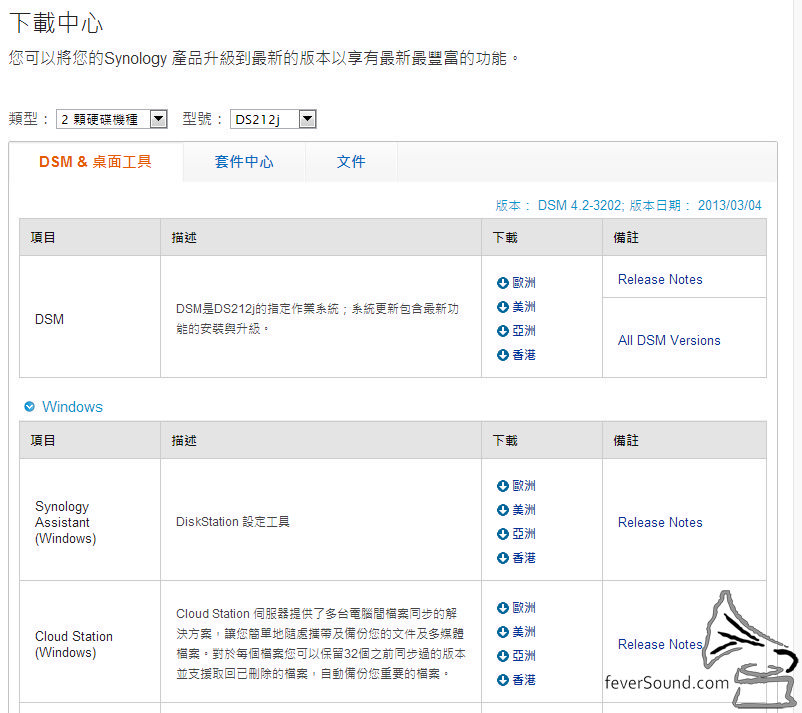This screenshot has height=713, width=802.
Task: Click the DSM 美洲 download arrow icon
Action: (x=502, y=307)
